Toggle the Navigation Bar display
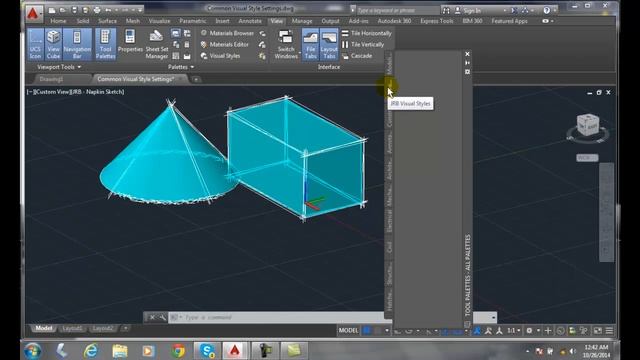Viewport: 640px width, 360px height. 77,44
